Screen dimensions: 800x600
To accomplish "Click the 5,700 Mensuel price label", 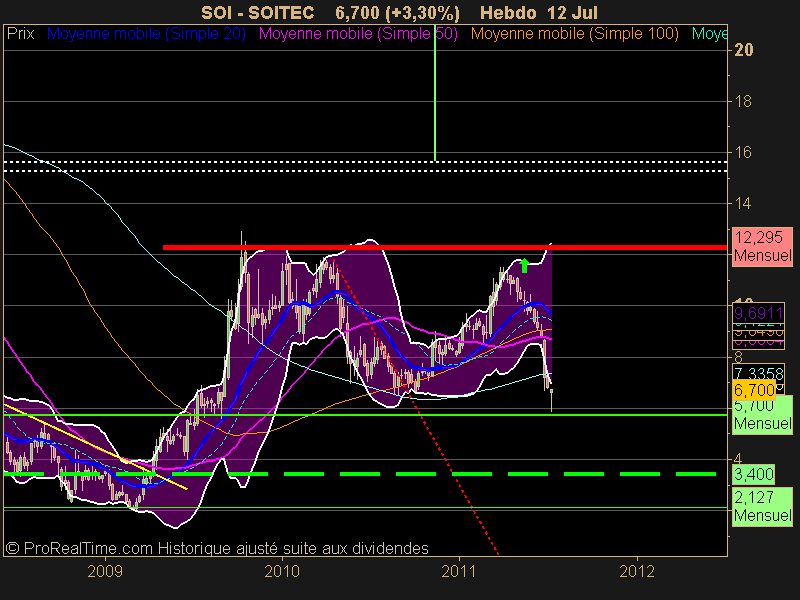I will [762, 415].
